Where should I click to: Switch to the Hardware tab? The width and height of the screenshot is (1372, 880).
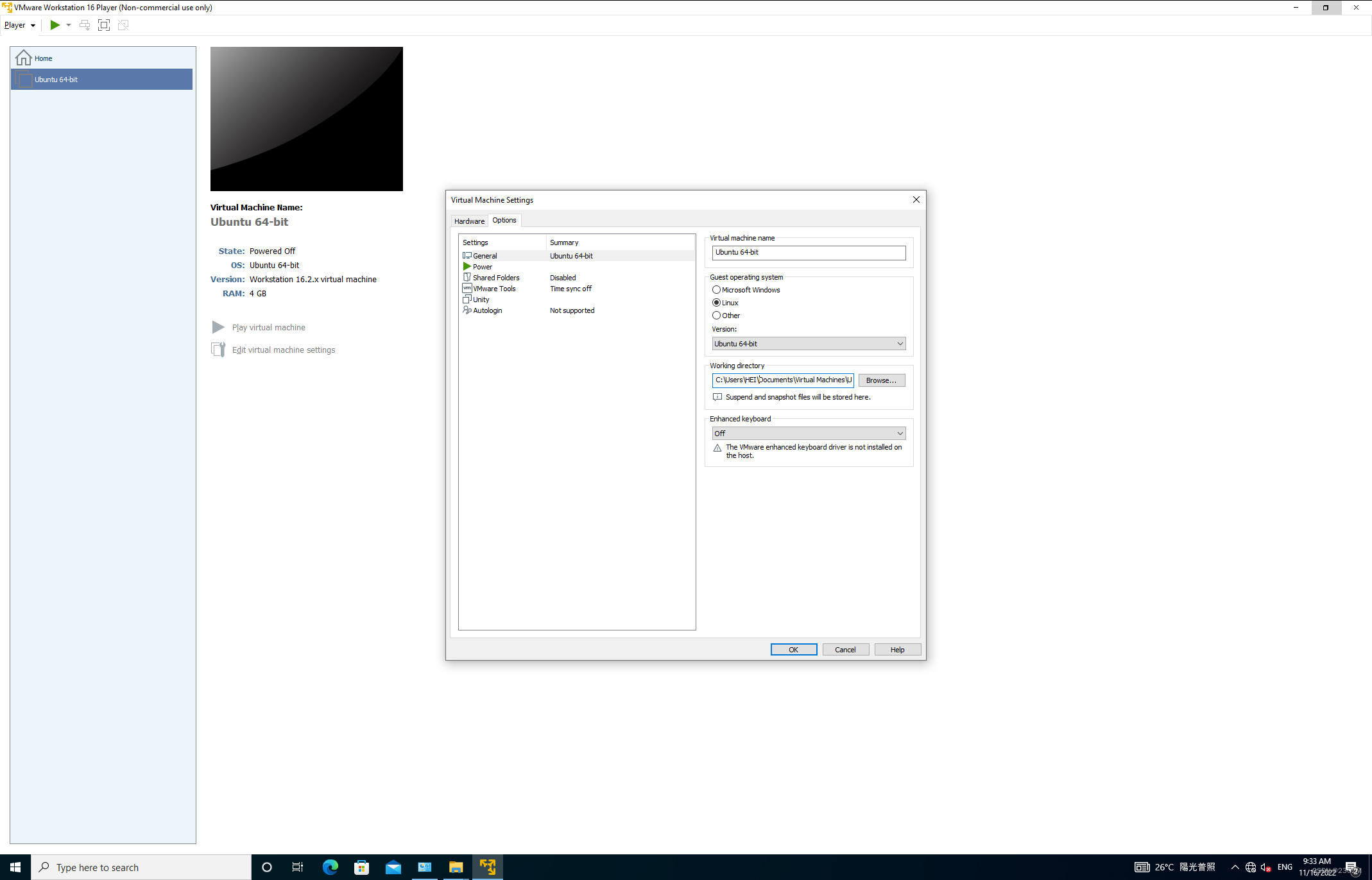[469, 221]
